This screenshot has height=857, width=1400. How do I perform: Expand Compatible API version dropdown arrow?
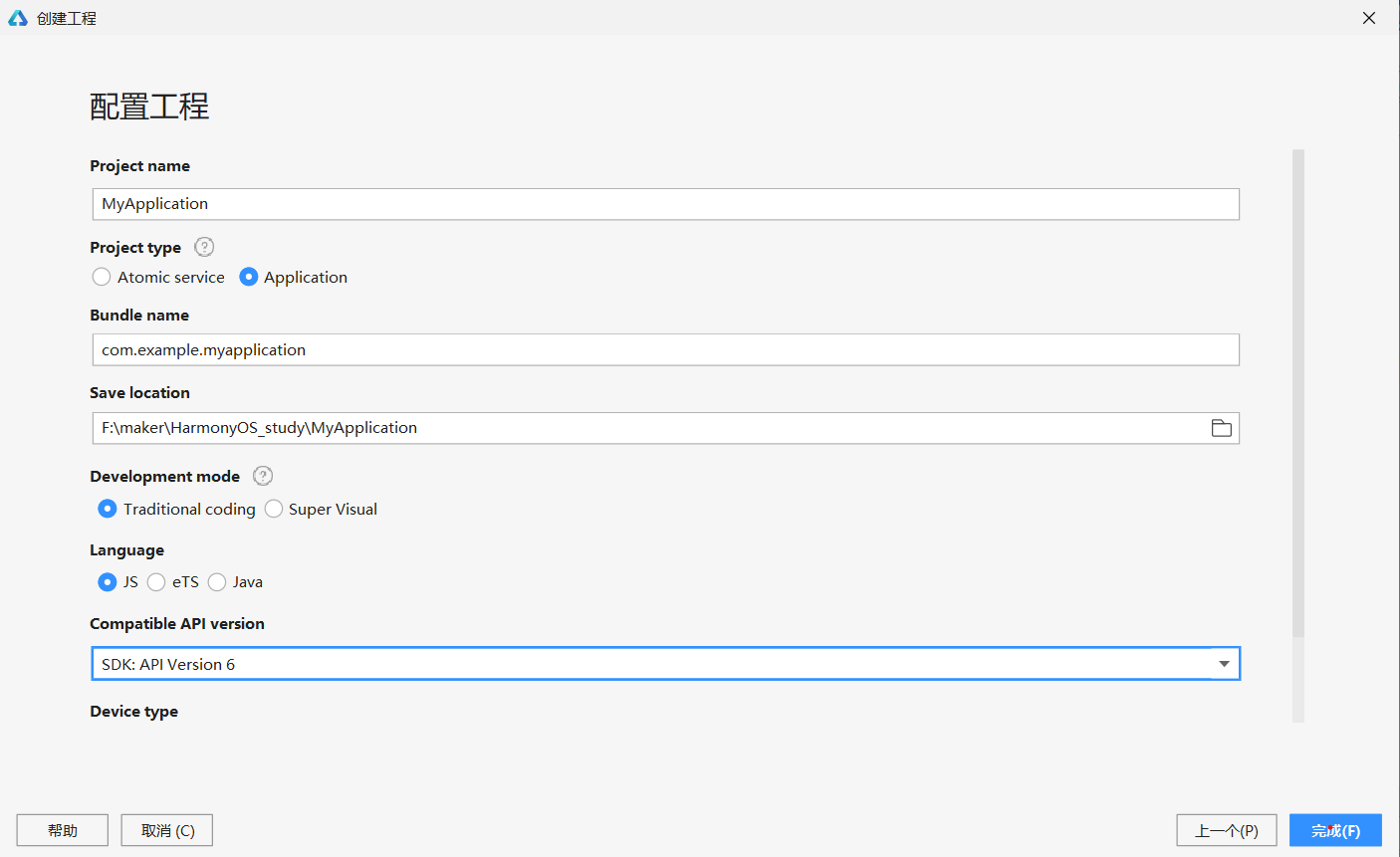(1224, 664)
